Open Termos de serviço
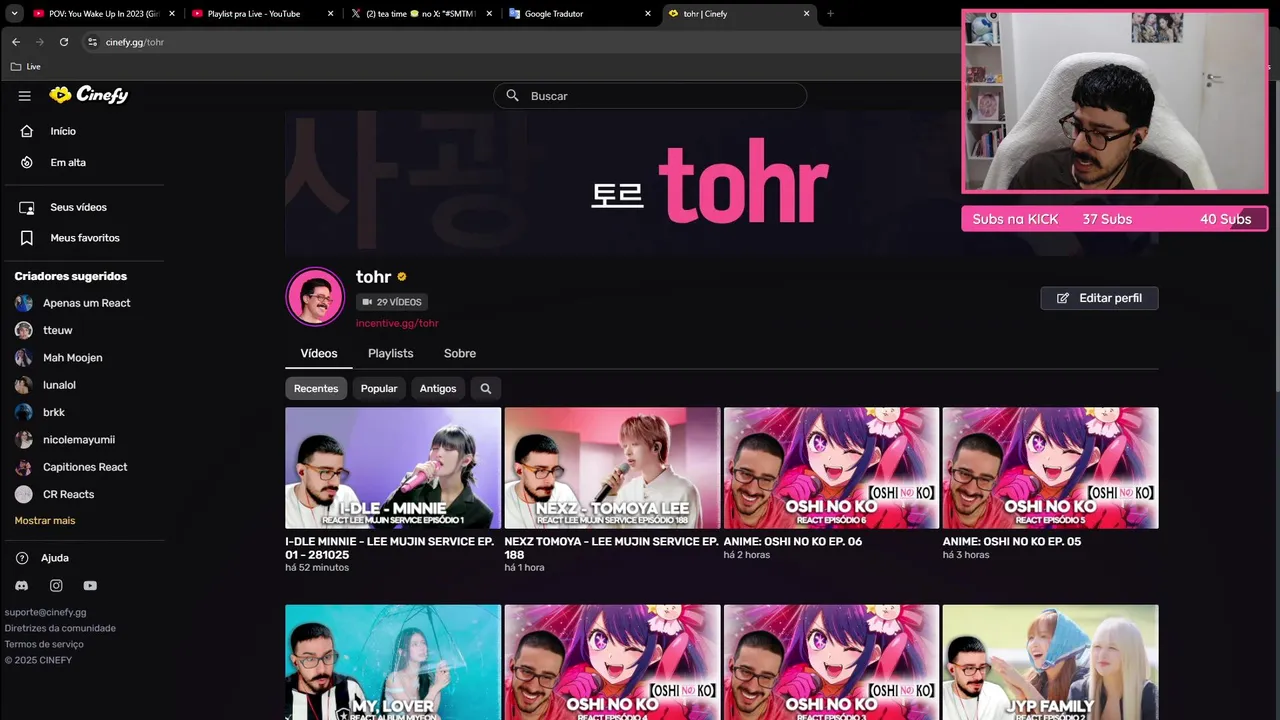This screenshot has height=720, width=1280. tap(44, 644)
